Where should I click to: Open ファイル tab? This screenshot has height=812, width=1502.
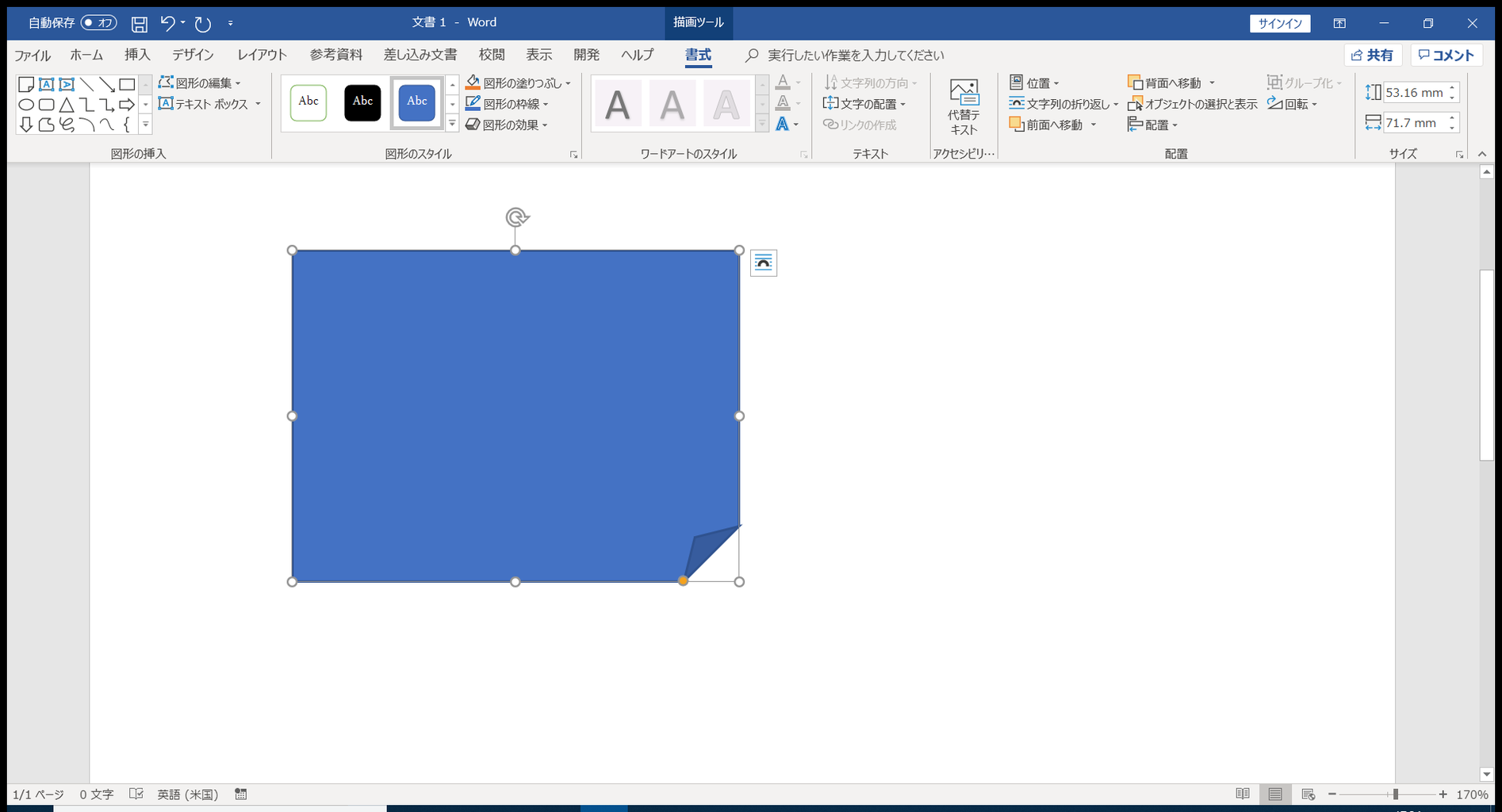click(x=33, y=55)
